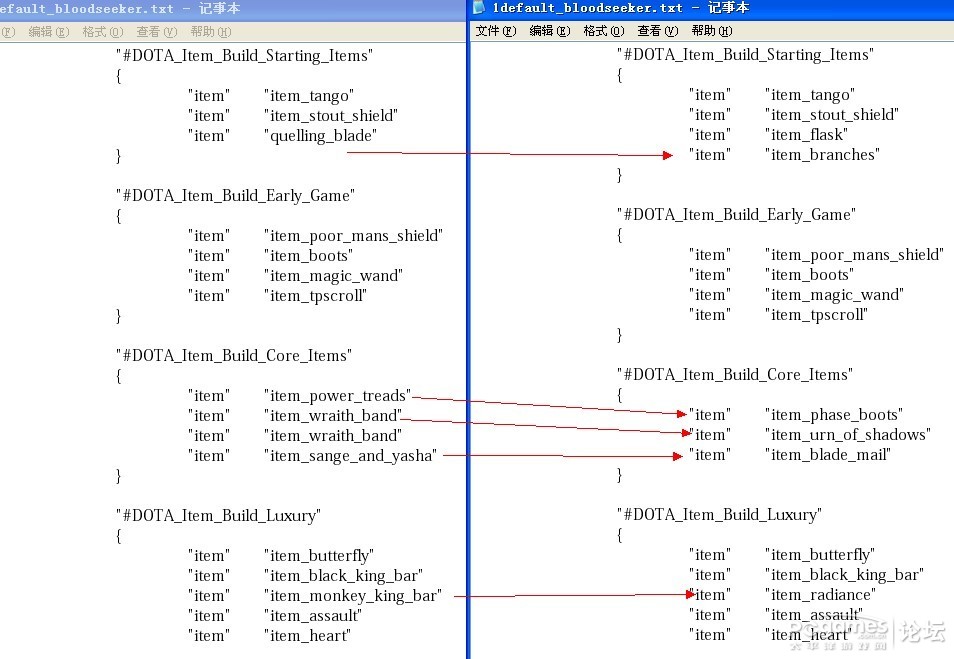954x659 pixels.
Task: Click the "item_sange_and_yasha" text
Action: tap(350, 456)
